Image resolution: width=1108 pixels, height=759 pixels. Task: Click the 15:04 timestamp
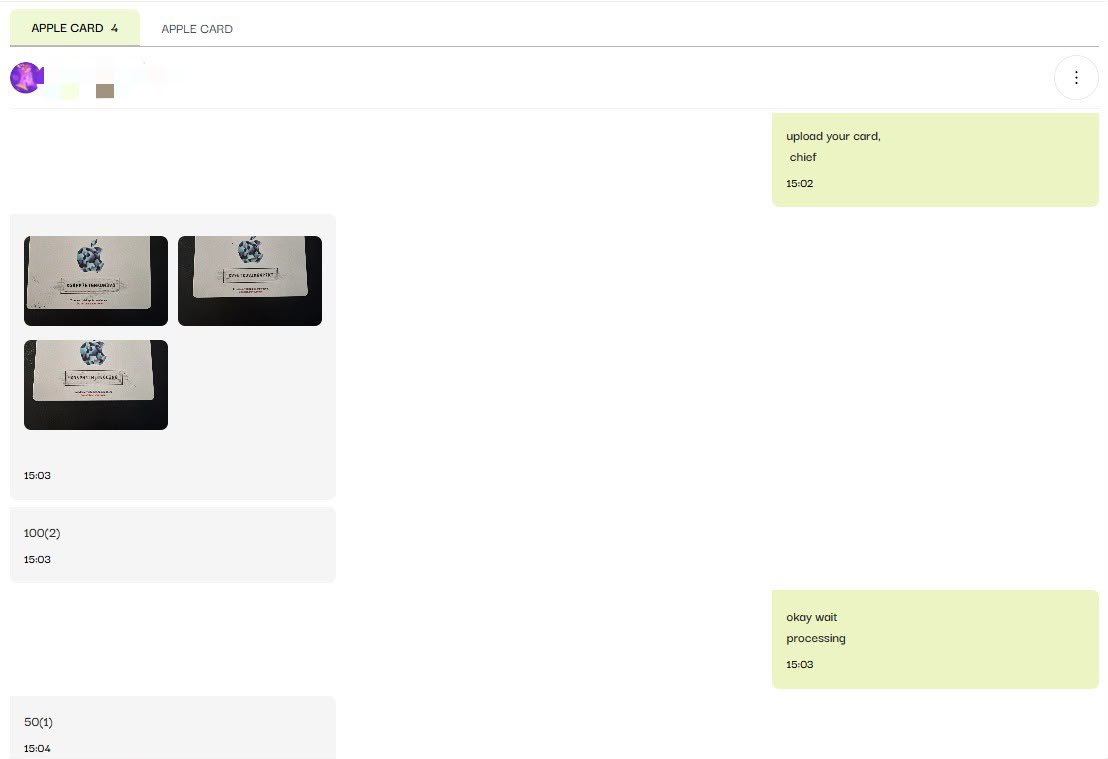pyautogui.click(x=37, y=748)
